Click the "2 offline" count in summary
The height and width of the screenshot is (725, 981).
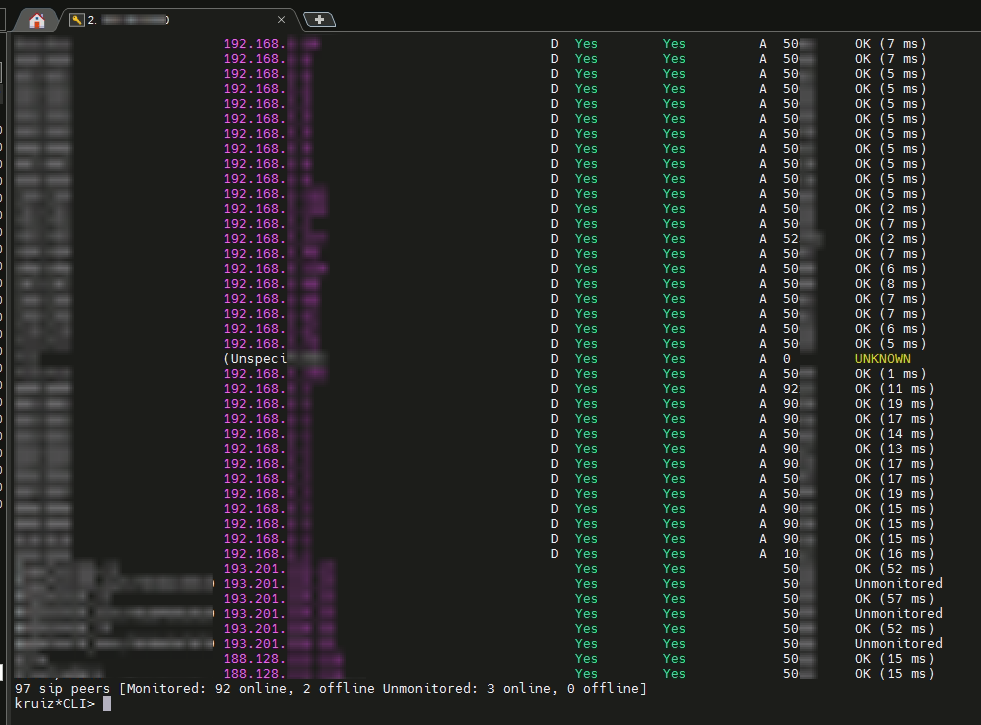pyautogui.click(x=338, y=689)
